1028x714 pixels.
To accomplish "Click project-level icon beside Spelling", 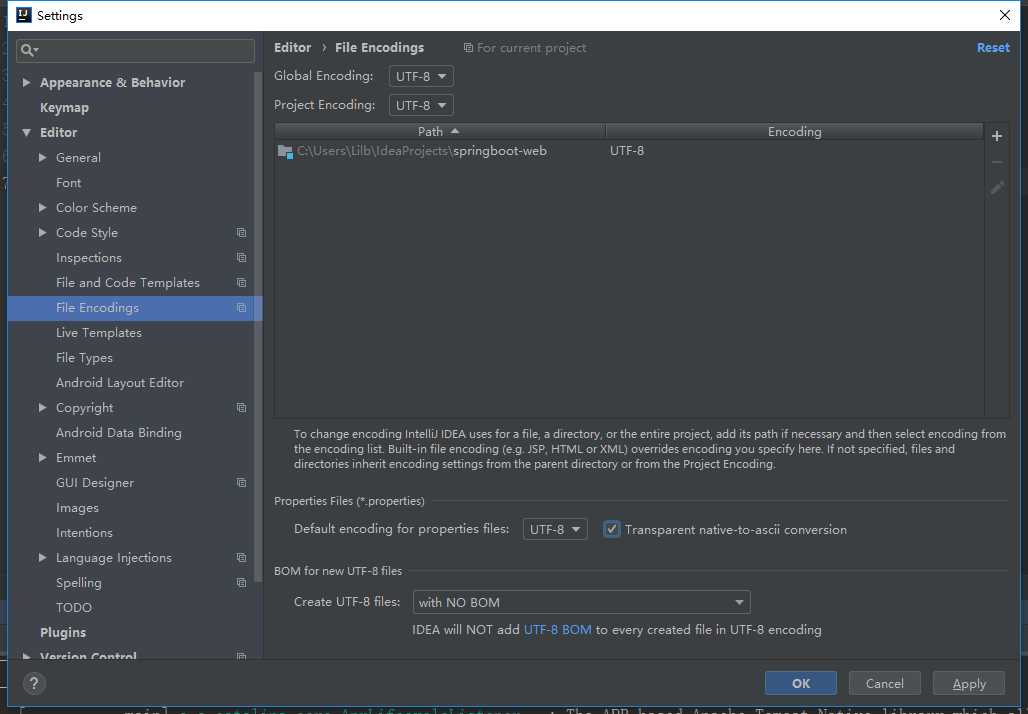I will [x=241, y=582].
